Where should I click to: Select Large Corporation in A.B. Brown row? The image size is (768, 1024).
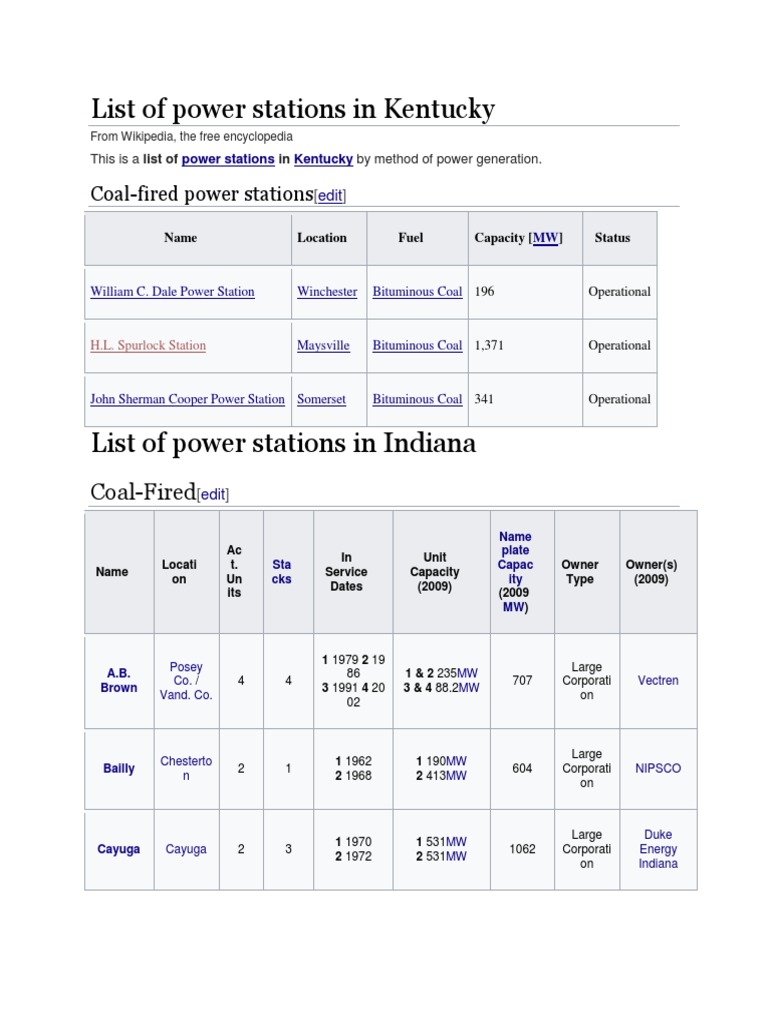(x=586, y=681)
